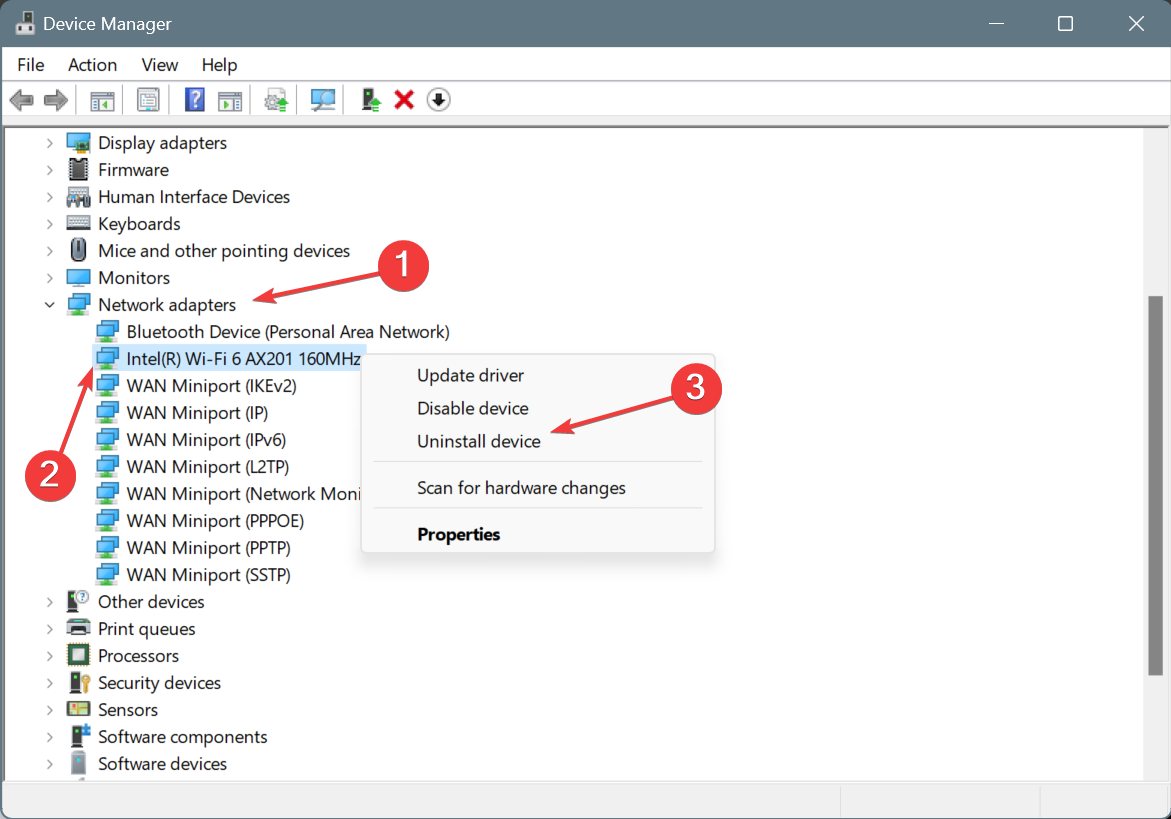Viewport: 1171px width, 819px height.
Task: Expand the Security devices node
Action: pyautogui.click(x=49, y=682)
